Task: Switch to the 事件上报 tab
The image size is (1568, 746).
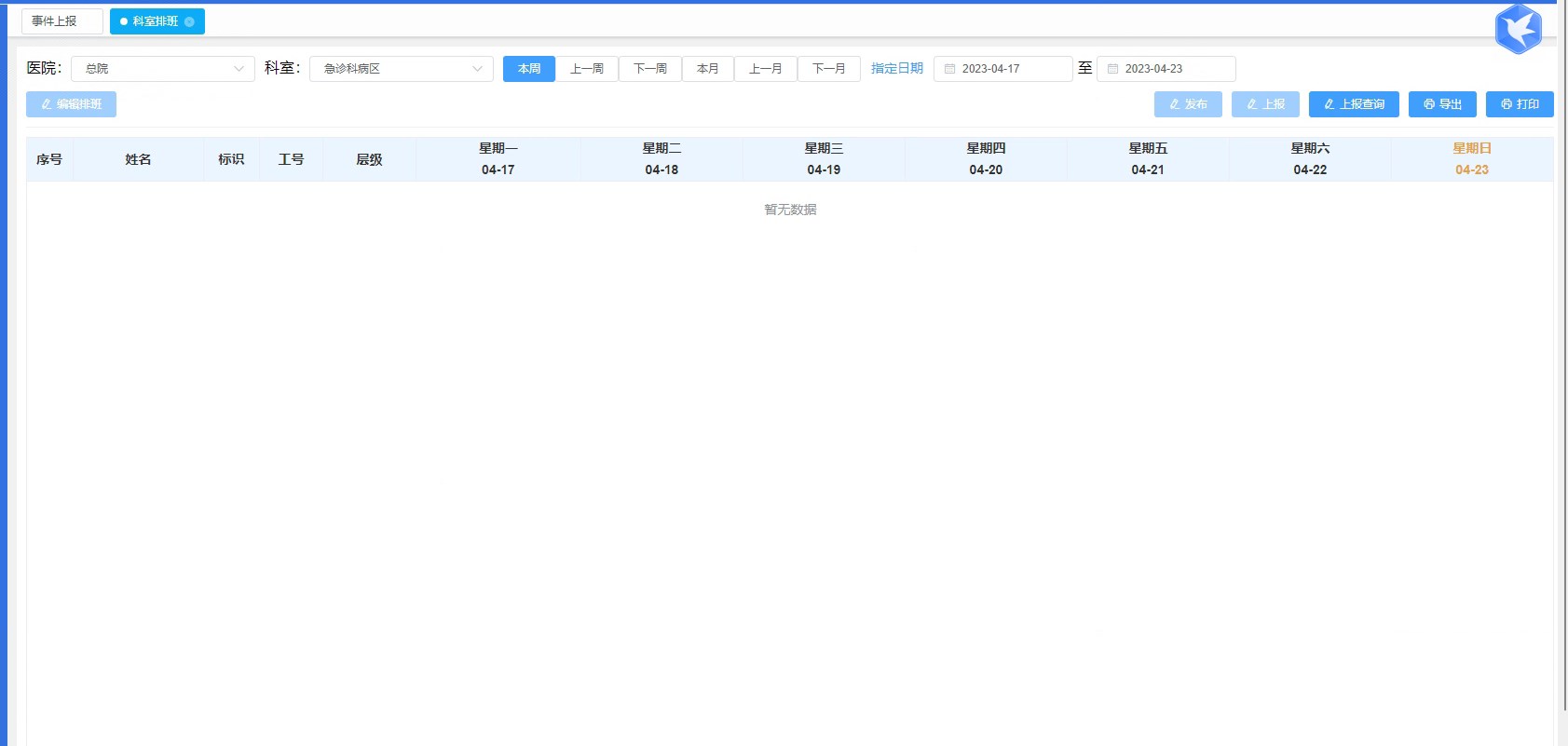Action: point(61,20)
